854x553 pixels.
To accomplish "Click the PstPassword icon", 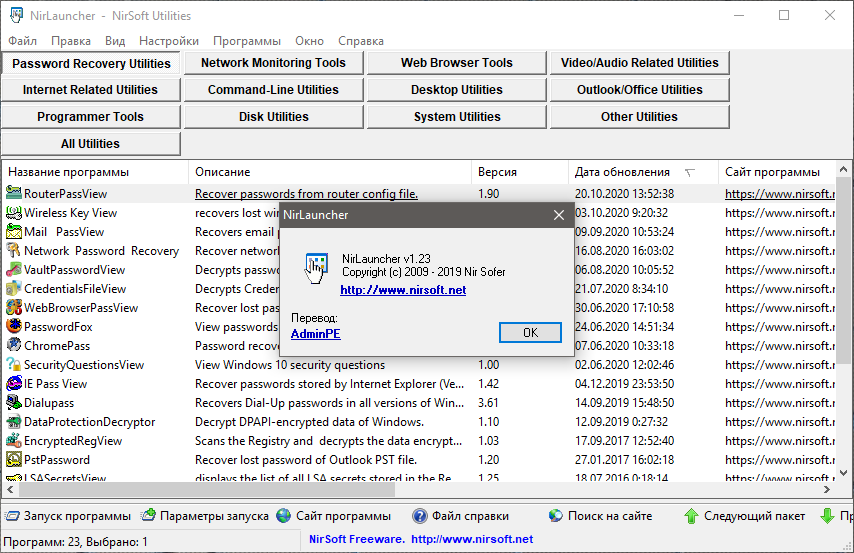I will coord(14,459).
